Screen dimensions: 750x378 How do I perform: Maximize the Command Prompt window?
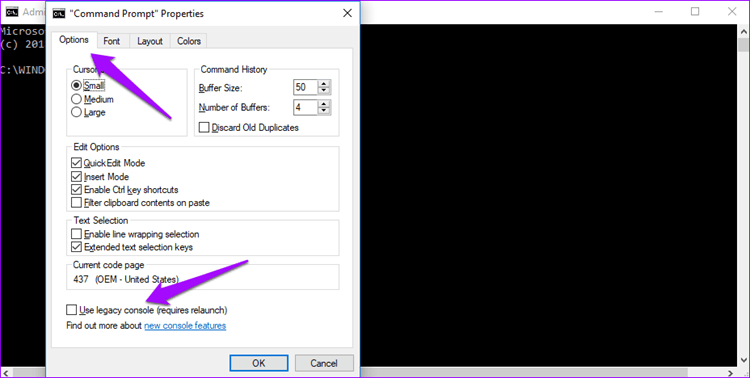695,11
